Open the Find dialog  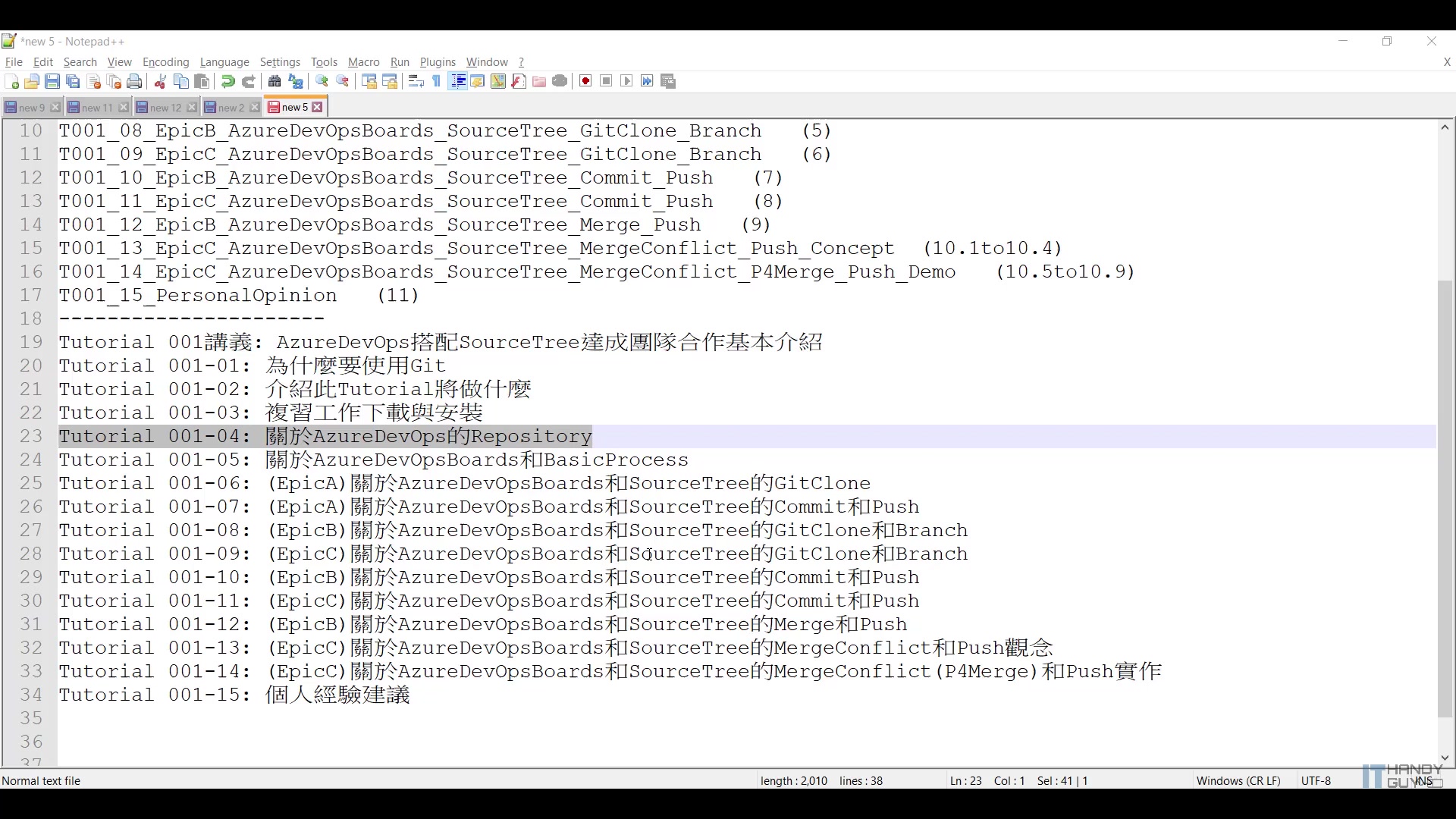coord(275,81)
